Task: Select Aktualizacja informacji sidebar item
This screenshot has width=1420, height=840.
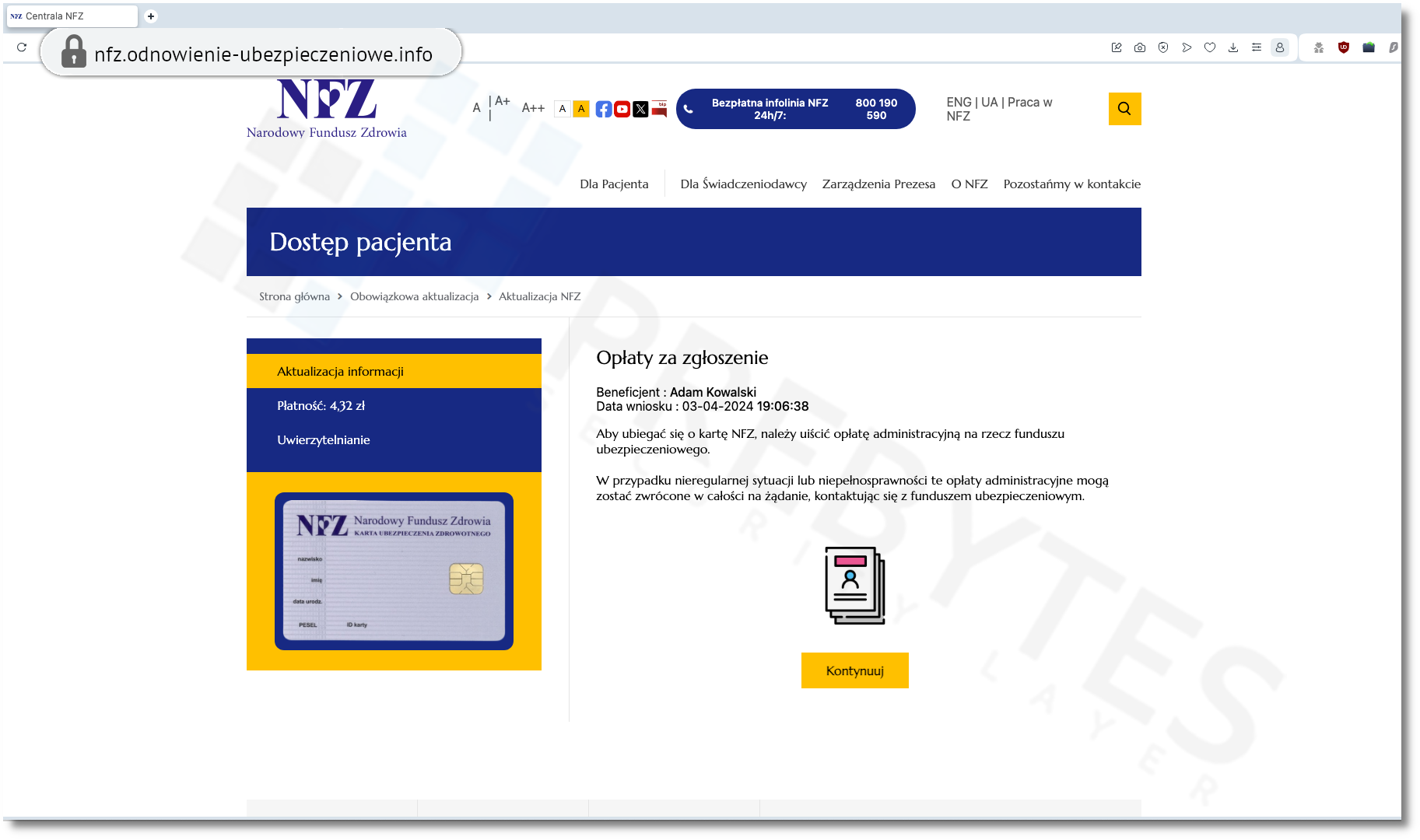Action: (394, 371)
